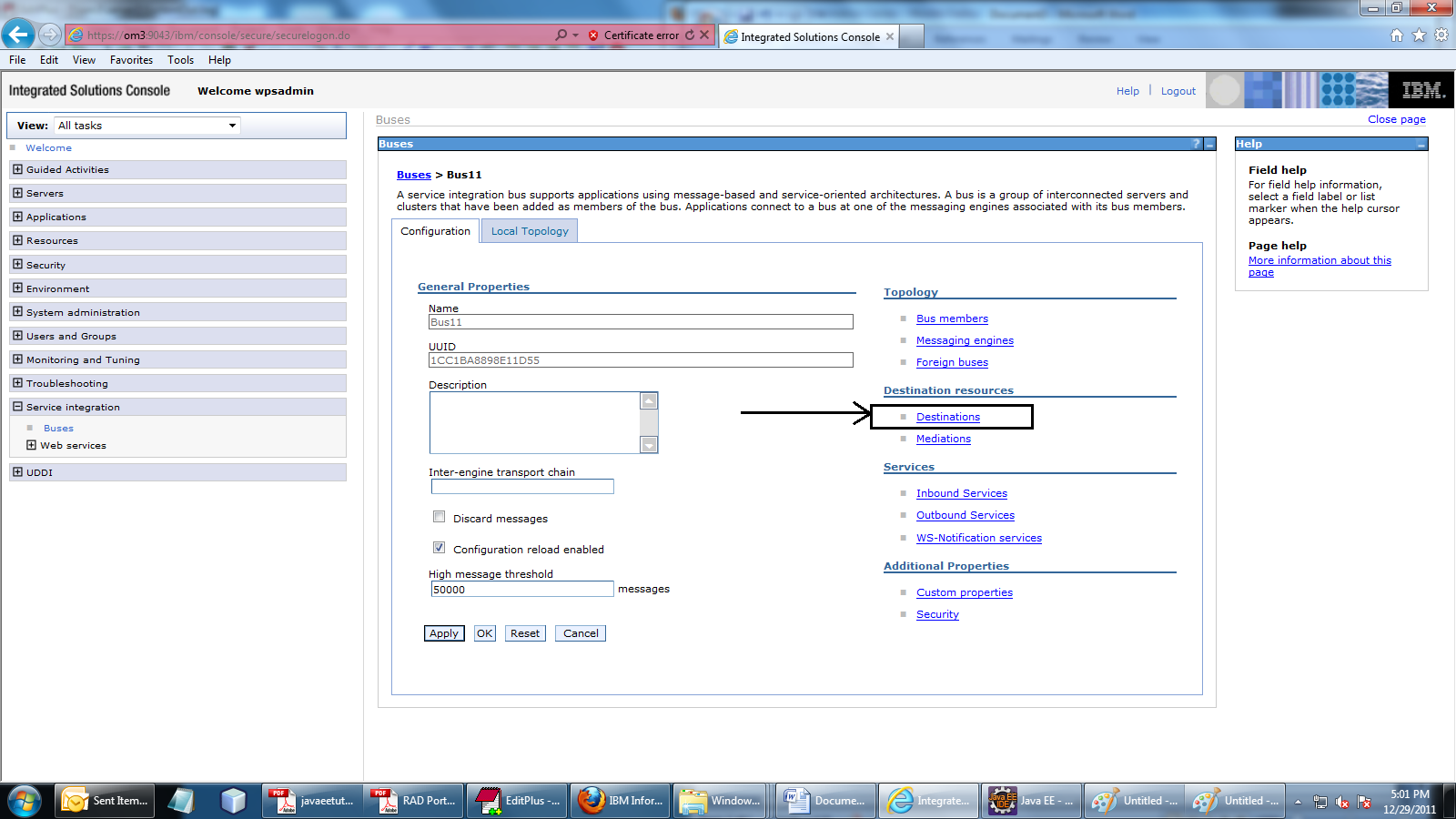Viewport: 1456px width, 819px height.
Task: Open the File menu
Action: pos(17,60)
